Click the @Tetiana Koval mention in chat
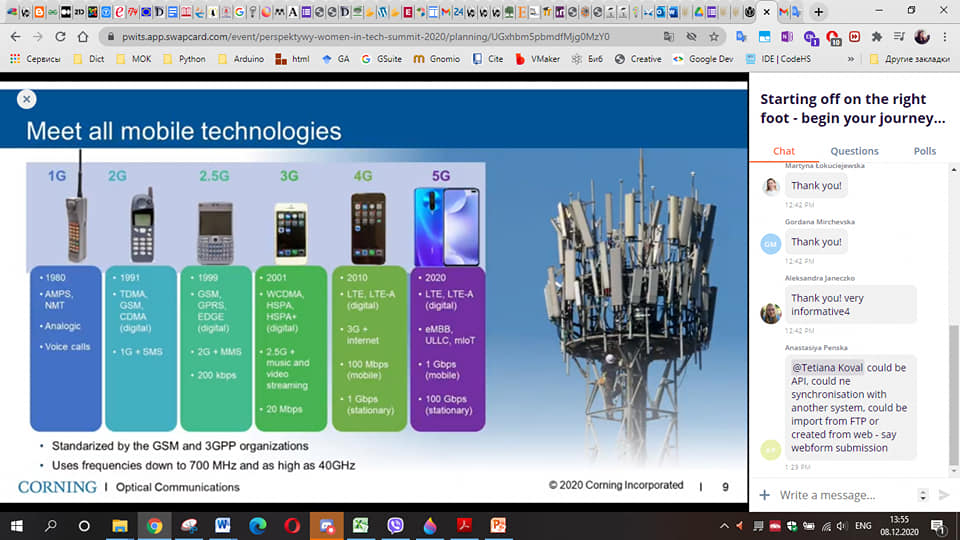The image size is (960, 540). click(x=827, y=367)
